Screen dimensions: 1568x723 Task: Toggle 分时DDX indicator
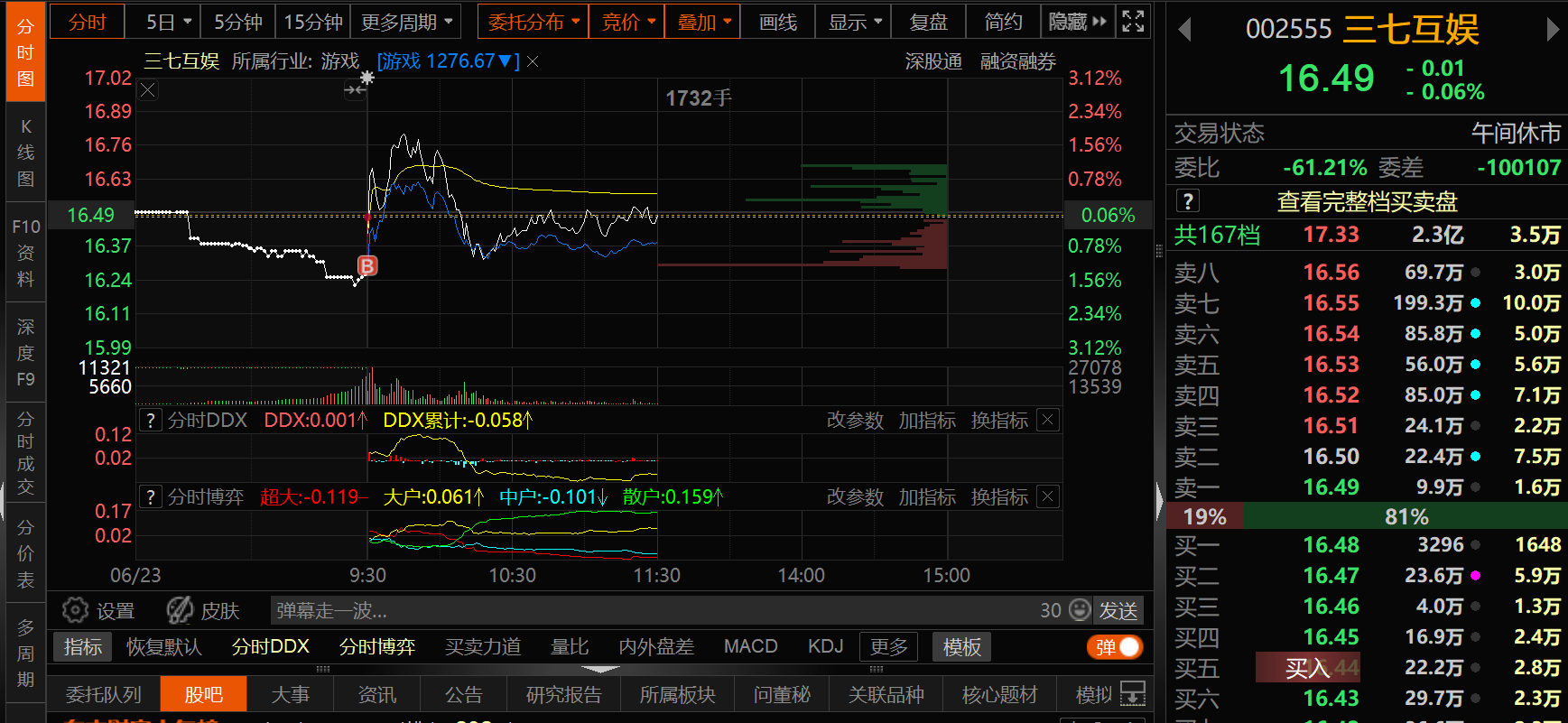click(x=271, y=646)
